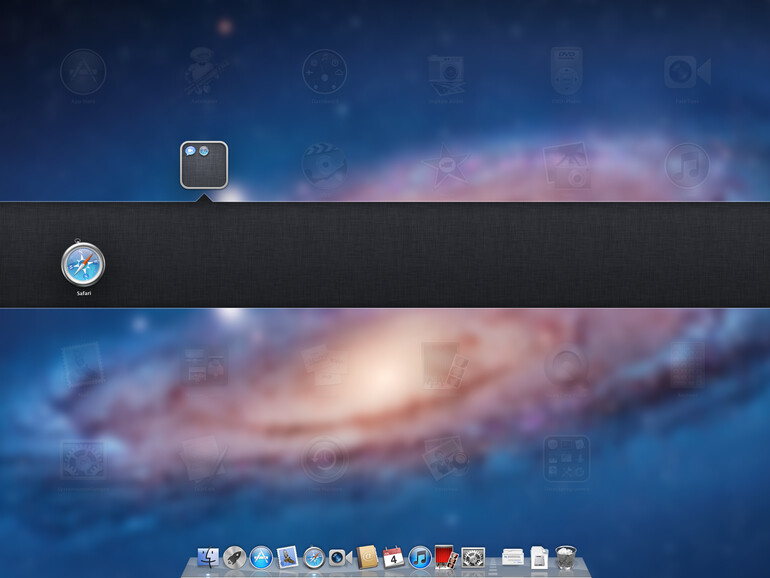Screen dimensions: 770x578
Task: Close the open Launchpad folder by clicking its icon
Action: [204, 165]
